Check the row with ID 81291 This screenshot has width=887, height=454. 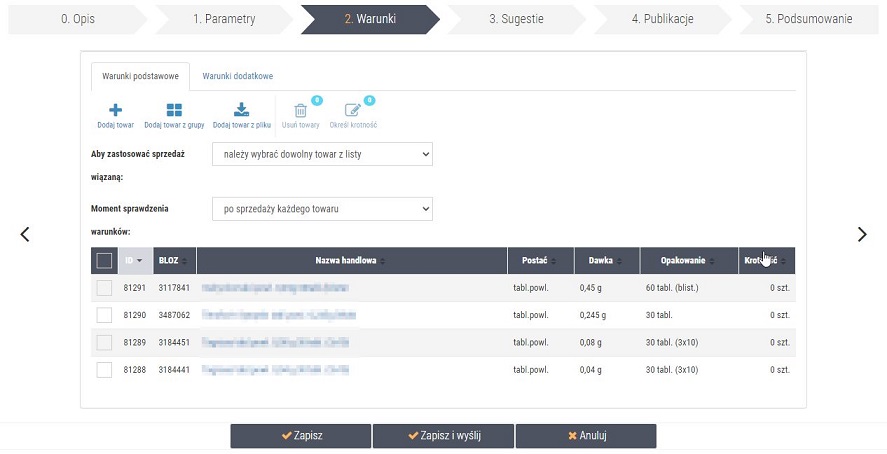click(x=104, y=288)
